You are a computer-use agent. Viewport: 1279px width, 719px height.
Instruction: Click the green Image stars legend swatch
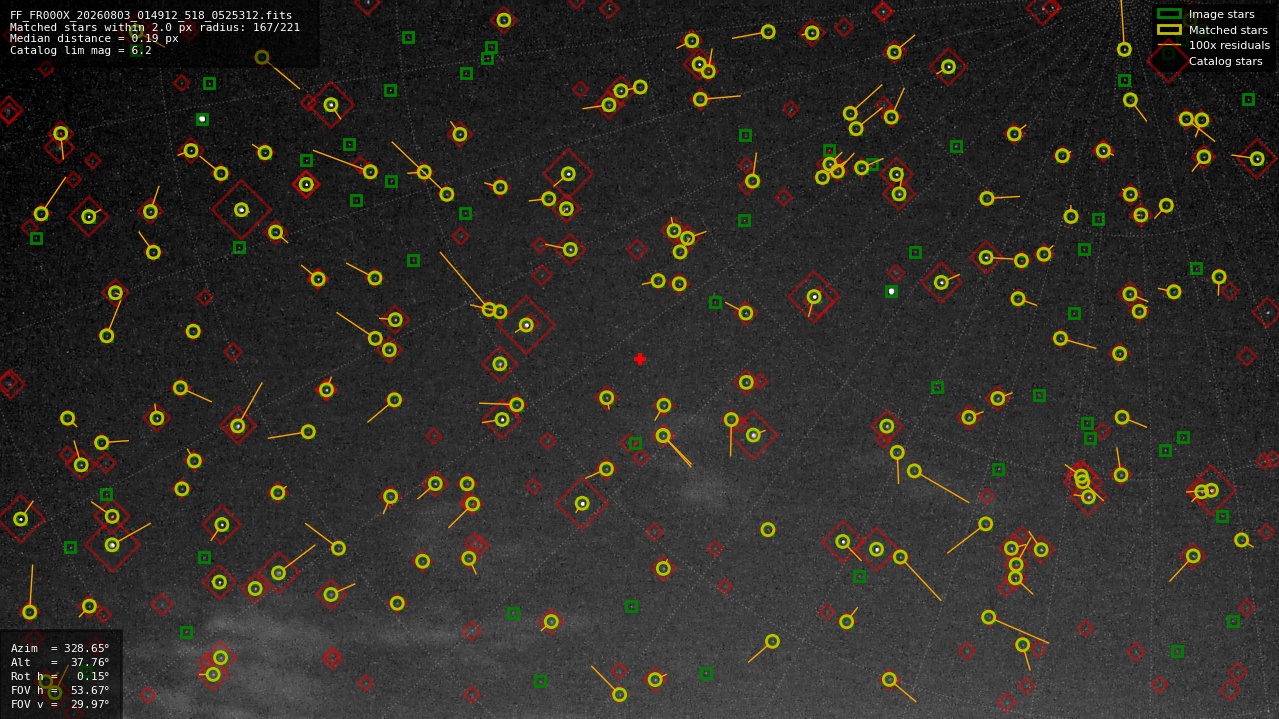coord(1169,14)
